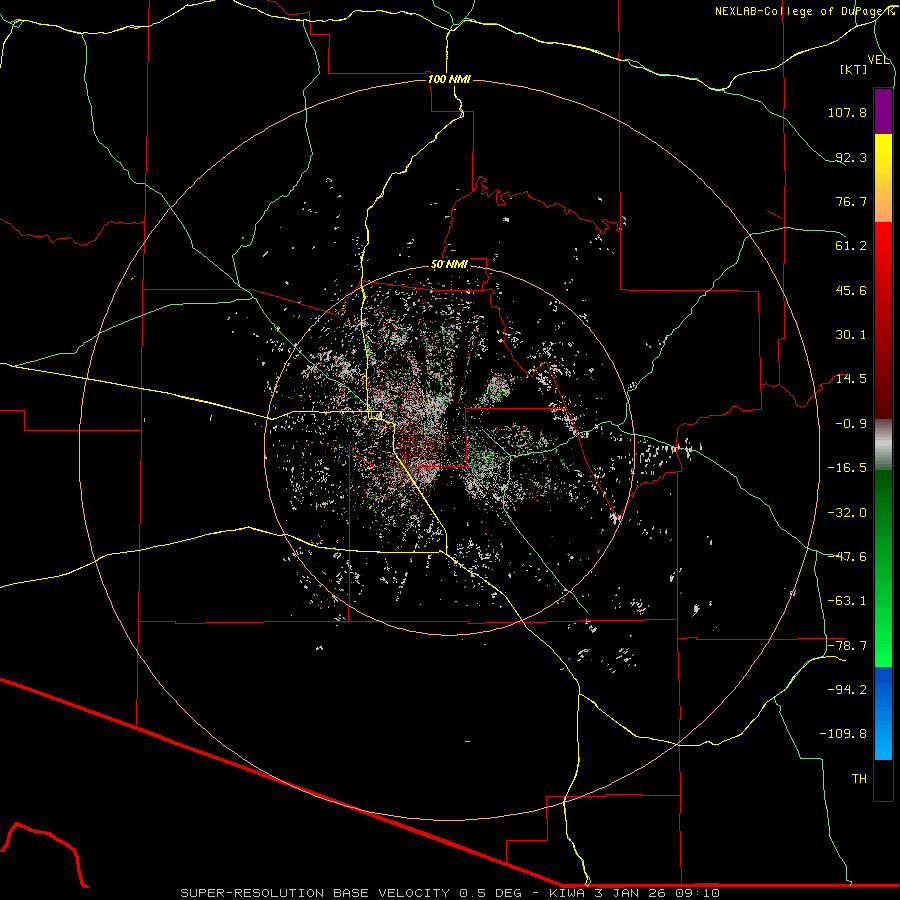Viewport: 900px width, 900px height.
Task: Select the 92.3 legend value
Action: pyautogui.click(x=851, y=157)
